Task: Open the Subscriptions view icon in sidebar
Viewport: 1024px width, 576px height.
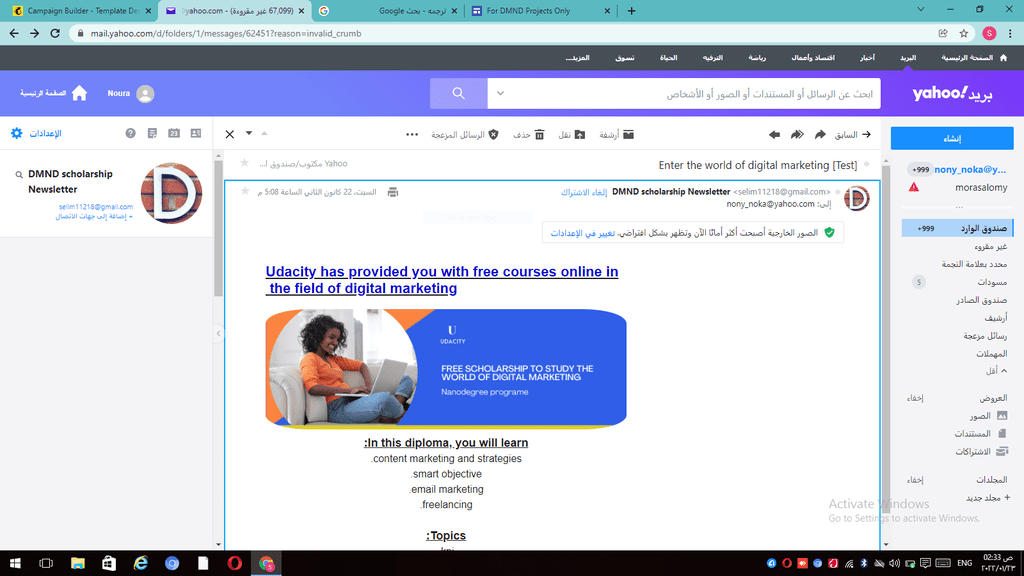Action: (1002, 451)
